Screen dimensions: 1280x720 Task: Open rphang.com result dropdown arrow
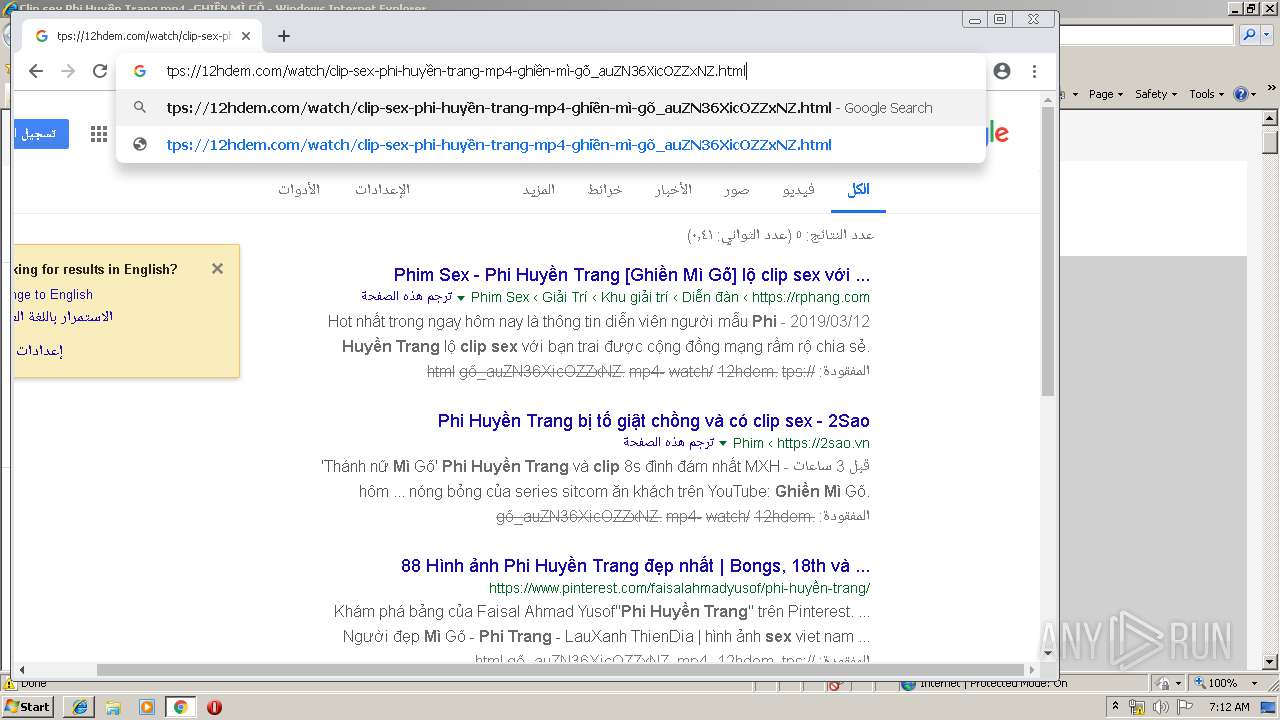[461, 298]
